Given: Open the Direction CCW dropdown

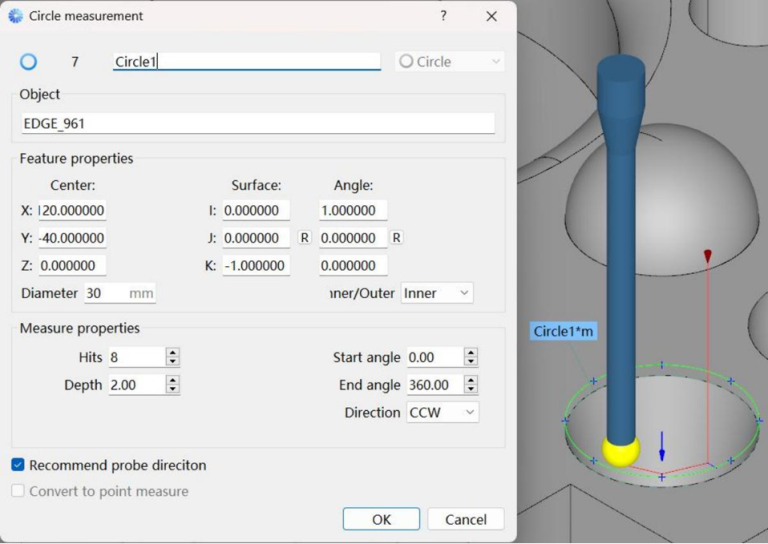Looking at the screenshot, I should [442, 413].
